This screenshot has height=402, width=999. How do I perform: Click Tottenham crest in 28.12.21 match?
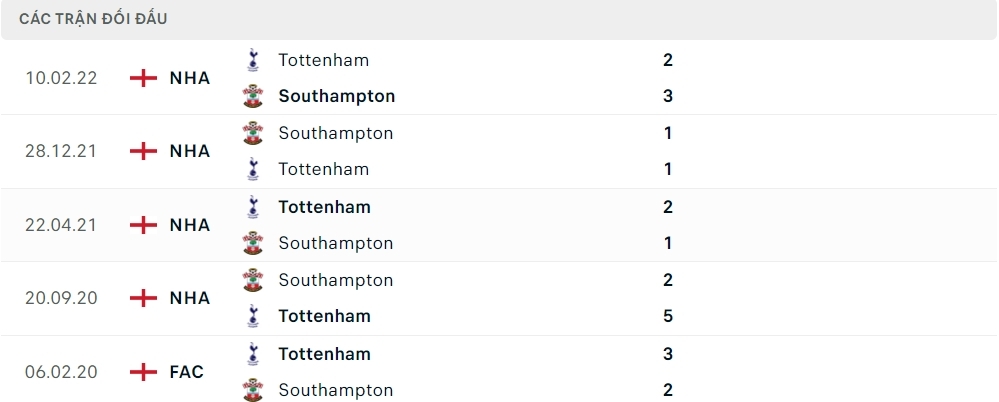pyautogui.click(x=253, y=169)
